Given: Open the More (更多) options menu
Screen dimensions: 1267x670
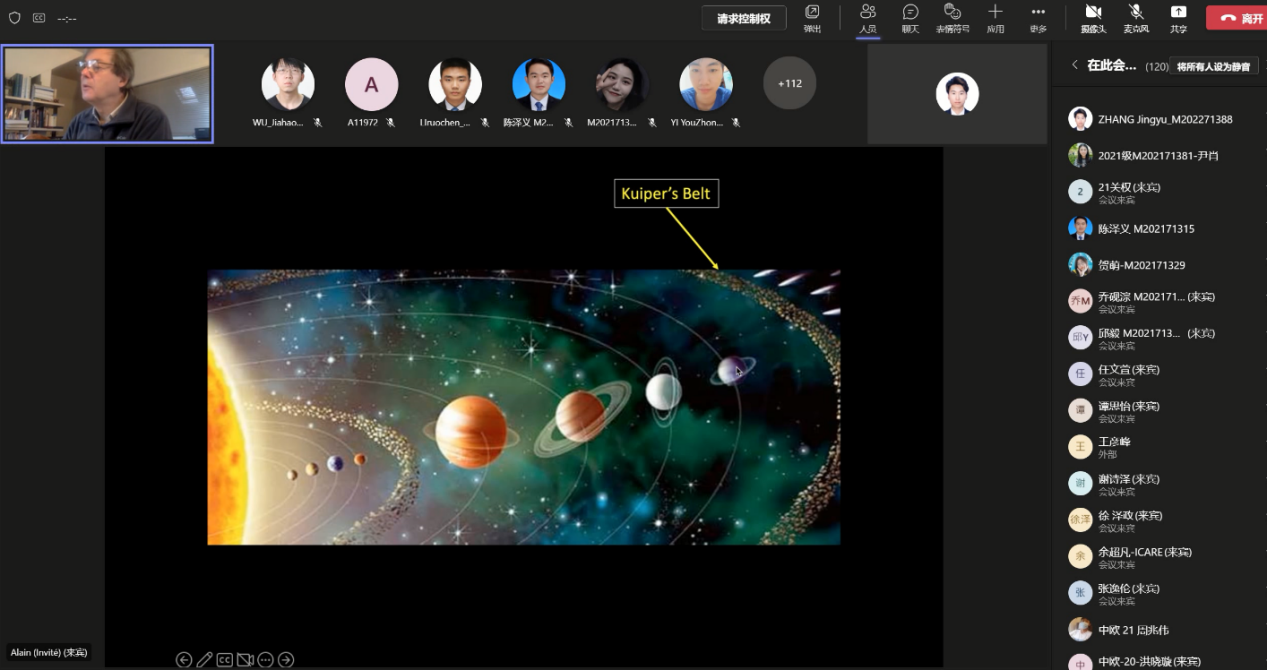Looking at the screenshot, I should point(1038,17).
